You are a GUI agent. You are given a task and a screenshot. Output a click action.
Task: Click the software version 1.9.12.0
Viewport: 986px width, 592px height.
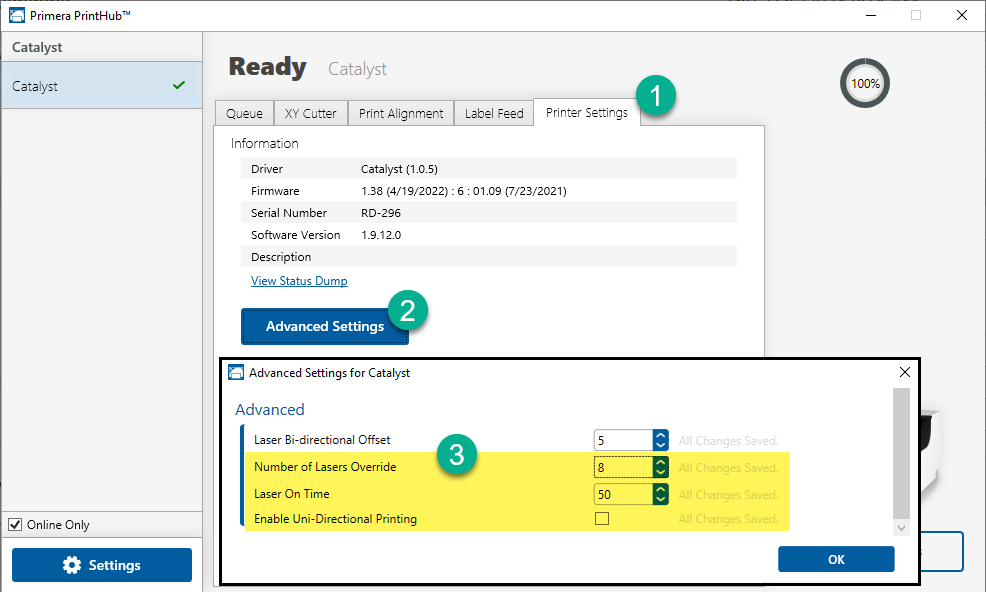381,235
